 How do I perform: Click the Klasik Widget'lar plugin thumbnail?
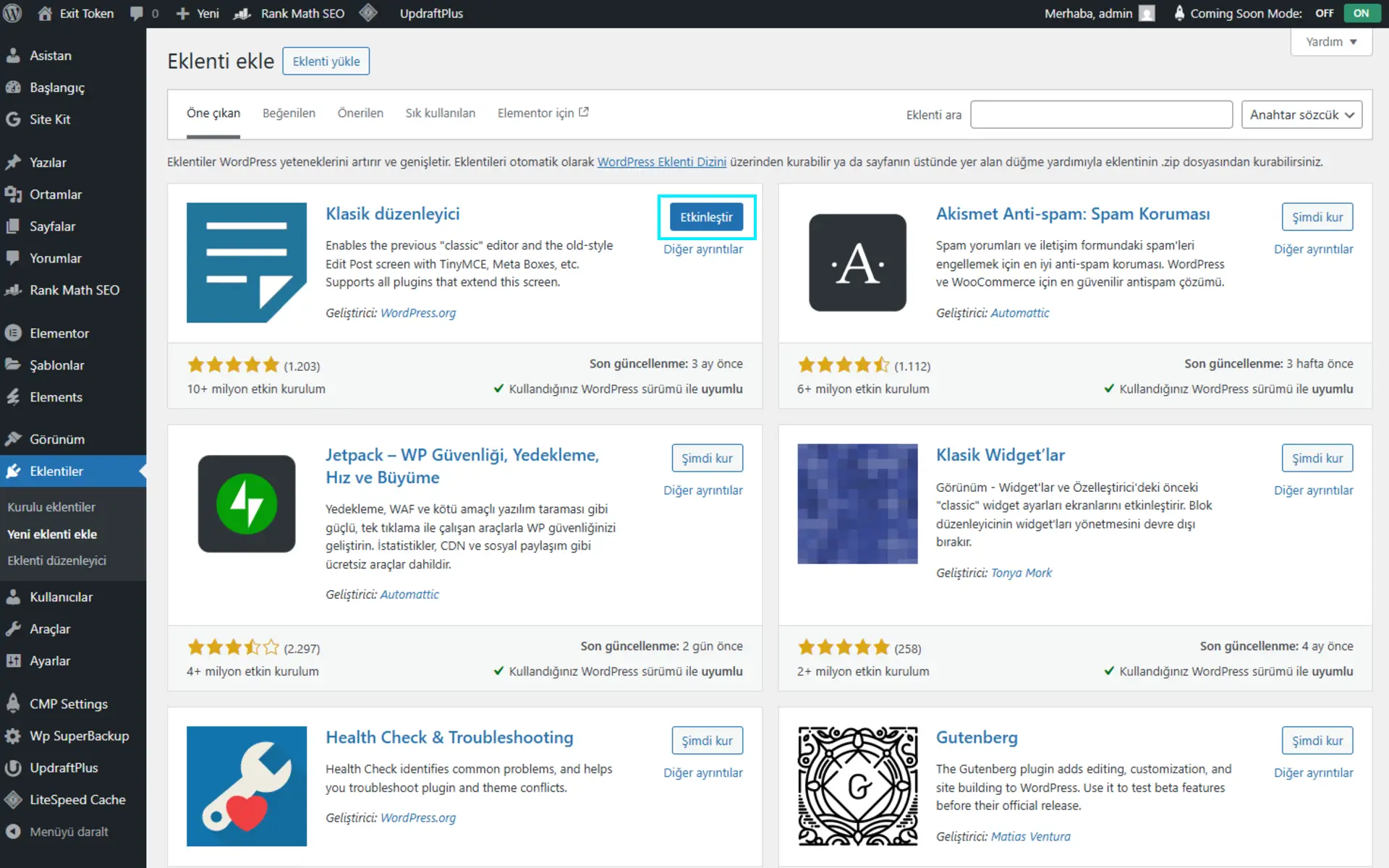tap(857, 503)
